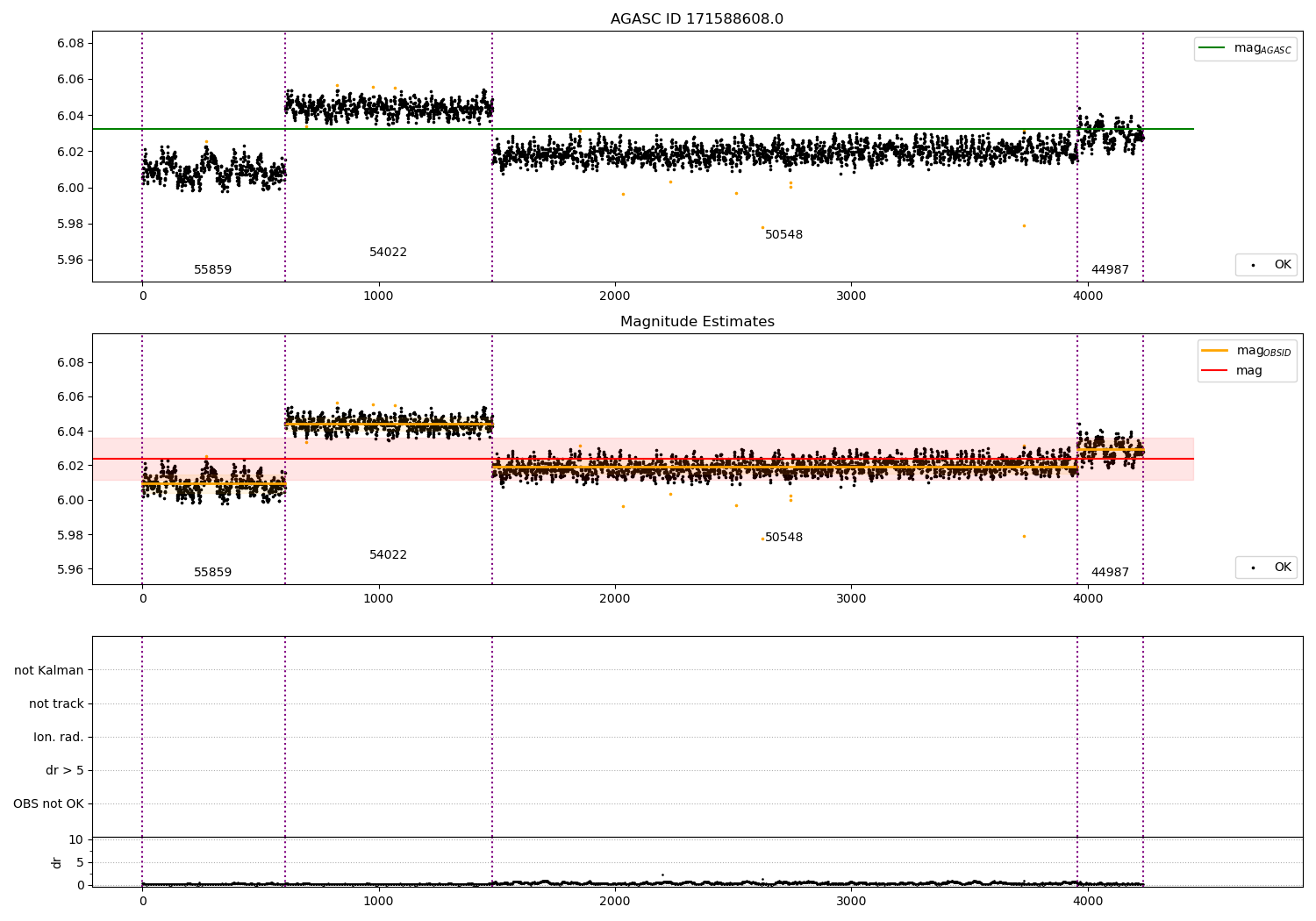The height and width of the screenshot is (921, 1316).
Task: Click the OK legend in top plot
Action: [x=1266, y=264]
